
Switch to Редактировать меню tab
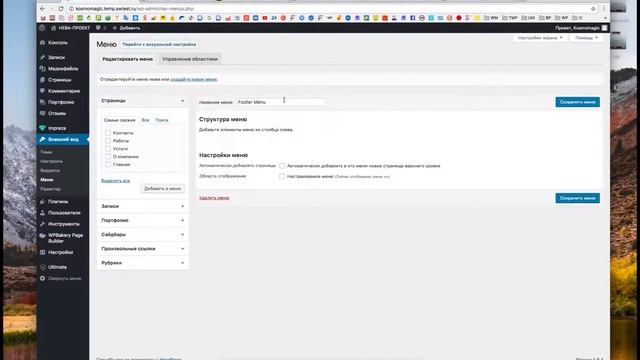pyautogui.click(x=127, y=59)
